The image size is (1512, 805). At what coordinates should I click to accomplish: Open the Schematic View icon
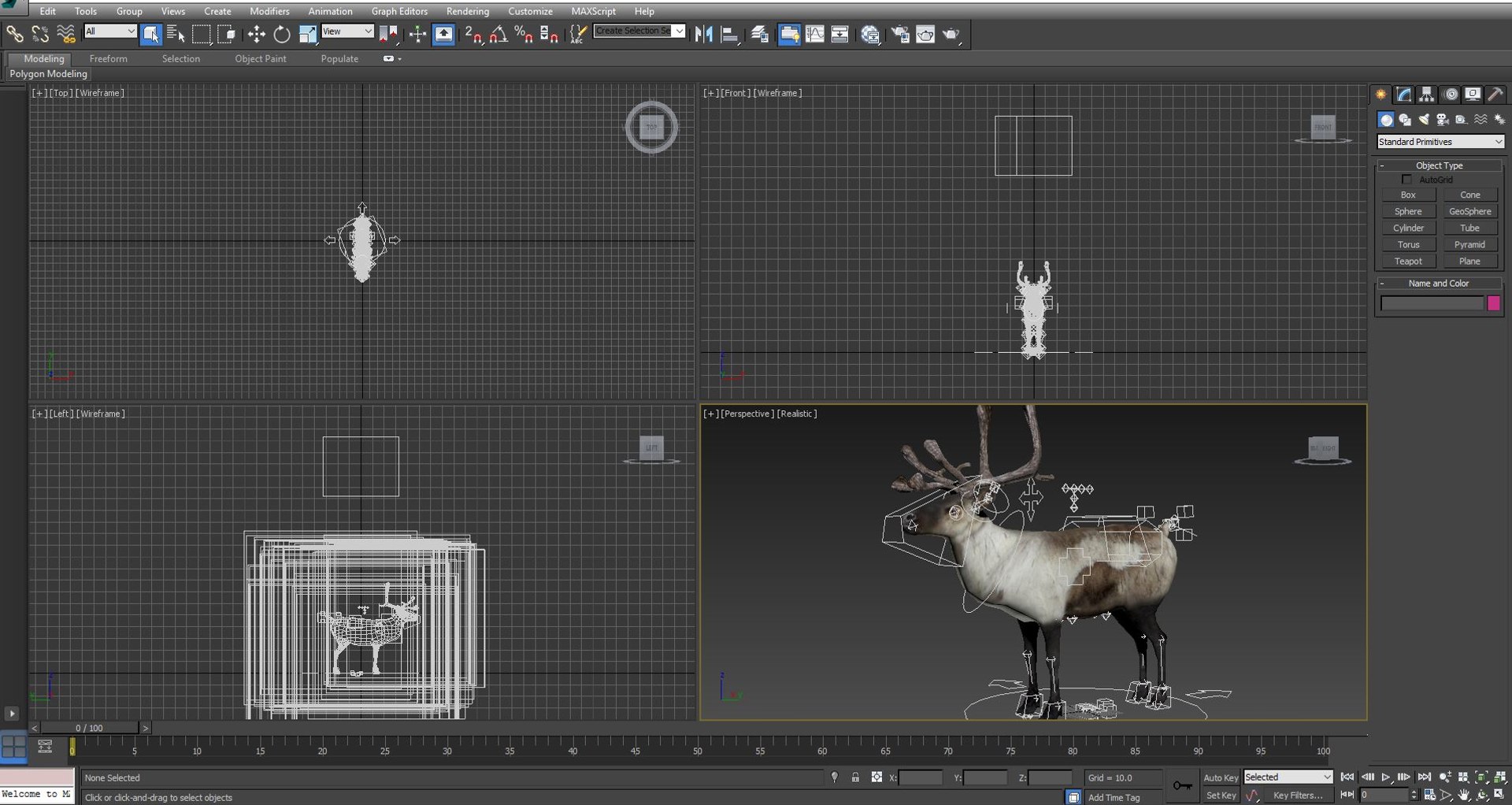click(x=840, y=34)
